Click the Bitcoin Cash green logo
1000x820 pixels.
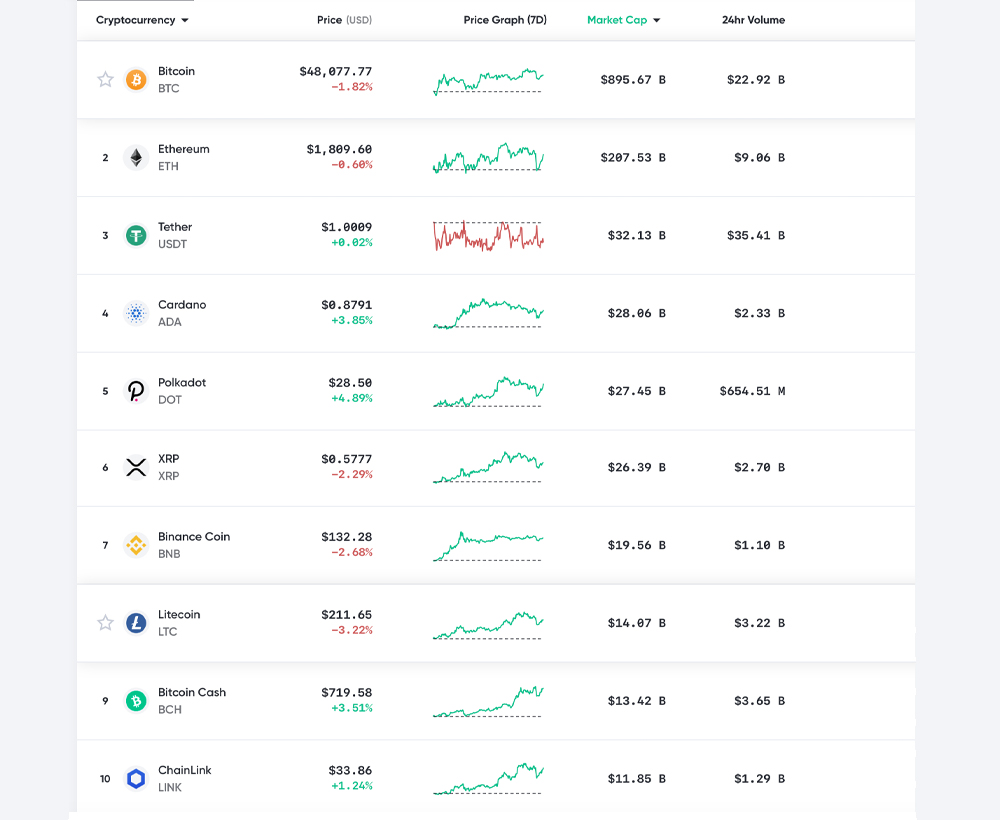[x=136, y=701]
